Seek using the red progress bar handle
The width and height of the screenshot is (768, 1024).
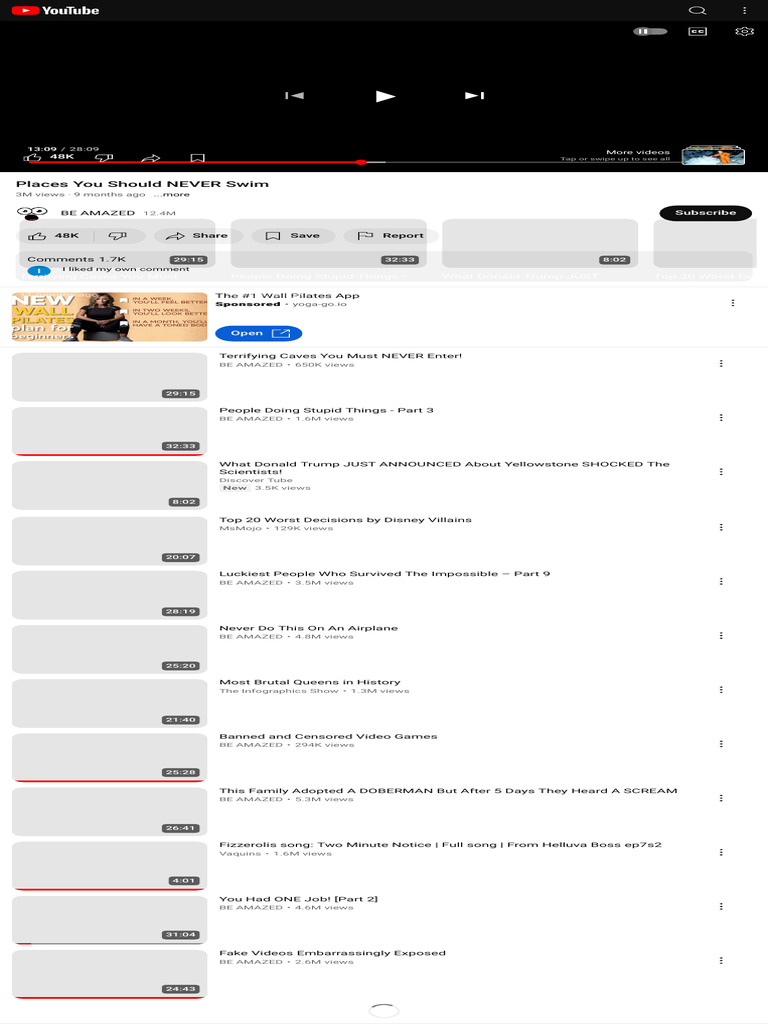[360, 162]
